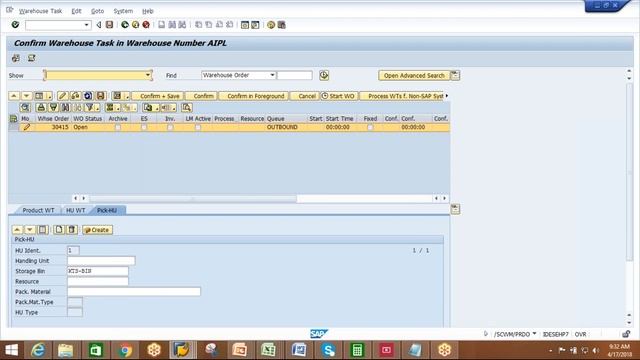Click the Print icon in standard toolbar
This screenshot has width=640, height=360.
click(x=162, y=25)
